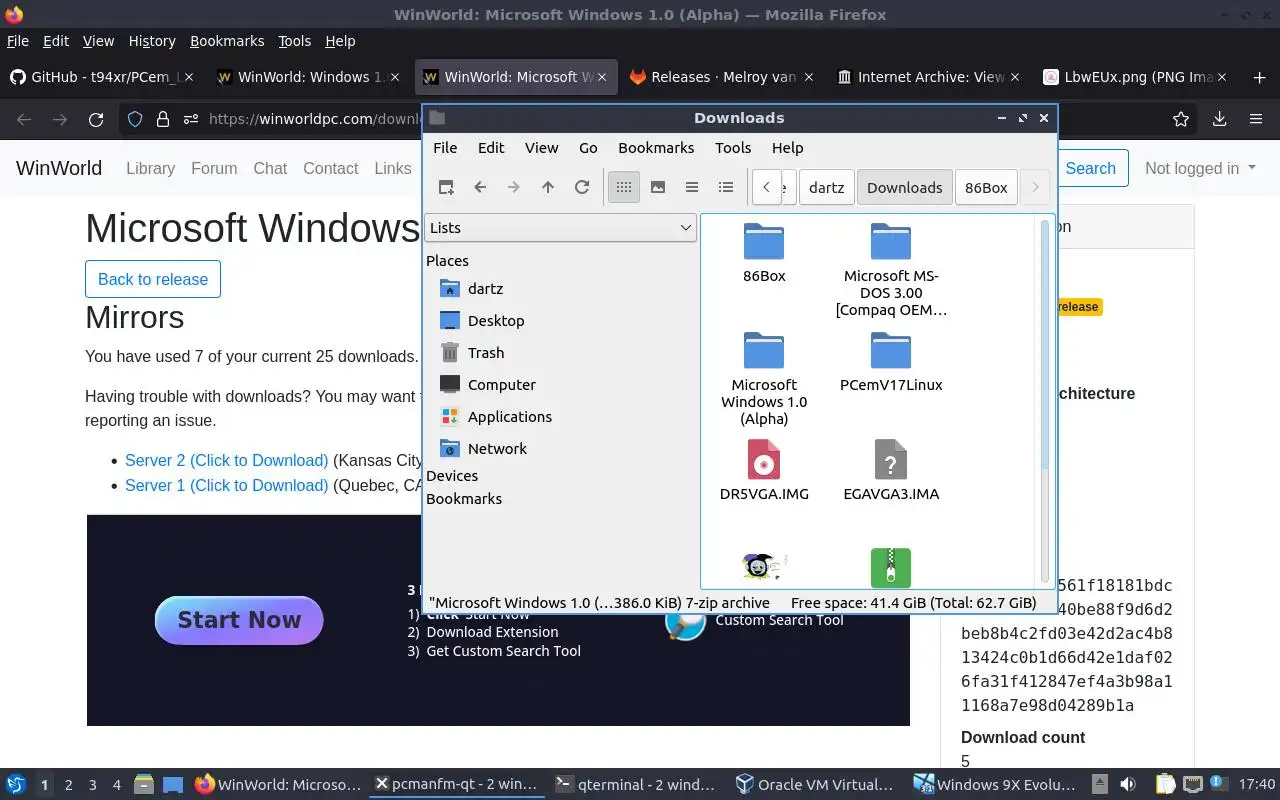1280x800 pixels.
Task: Switch to detailed list view
Action: click(x=726, y=187)
